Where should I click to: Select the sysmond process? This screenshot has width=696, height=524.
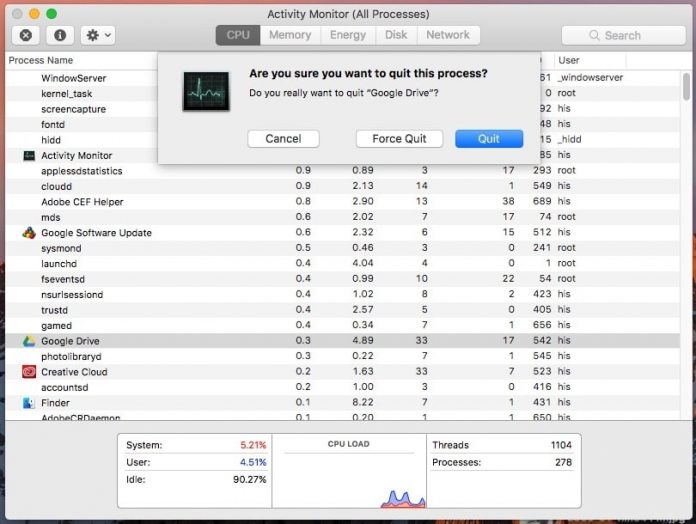tap(61, 248)
